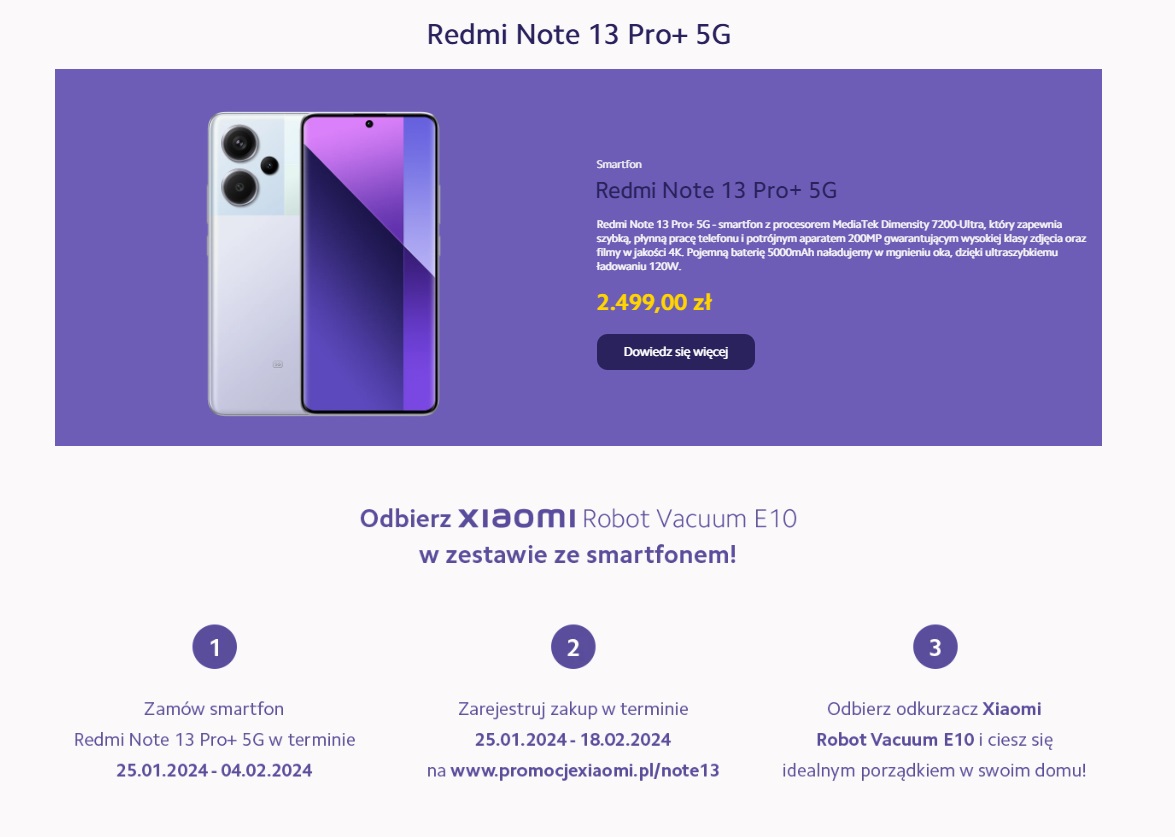The width and height of the screenshot is (1175, 837).
Task: Click the phone's lower rear camera lens
Action: [x=240, y=186]
